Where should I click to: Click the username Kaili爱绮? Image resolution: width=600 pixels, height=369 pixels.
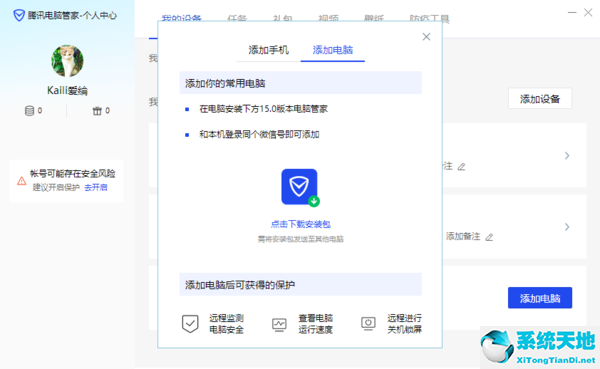click(x=67, y=90)
